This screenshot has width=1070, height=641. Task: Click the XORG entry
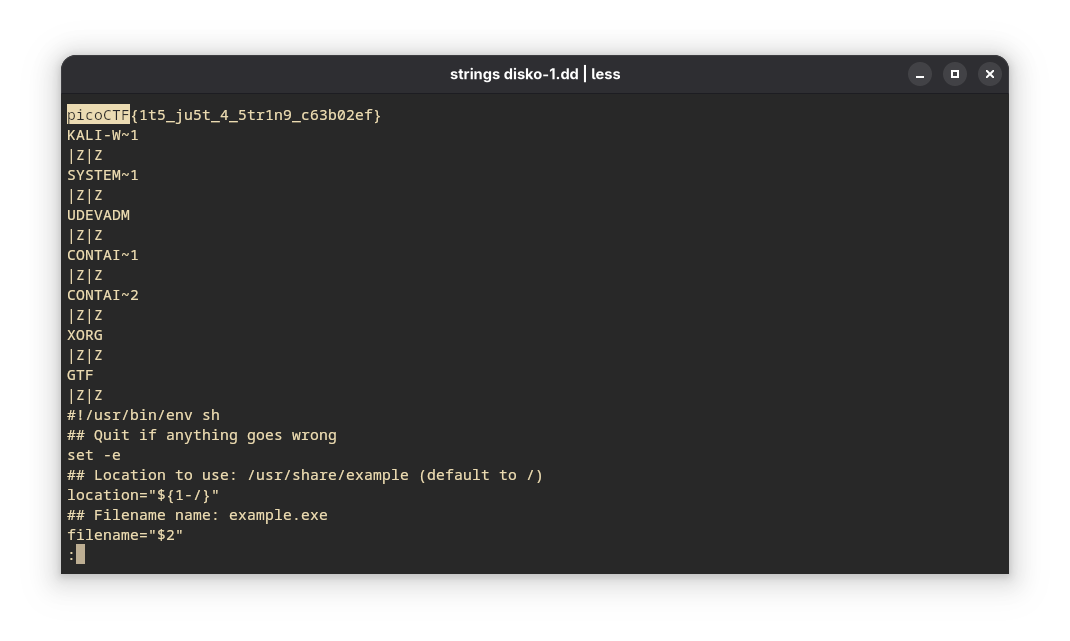85,335
